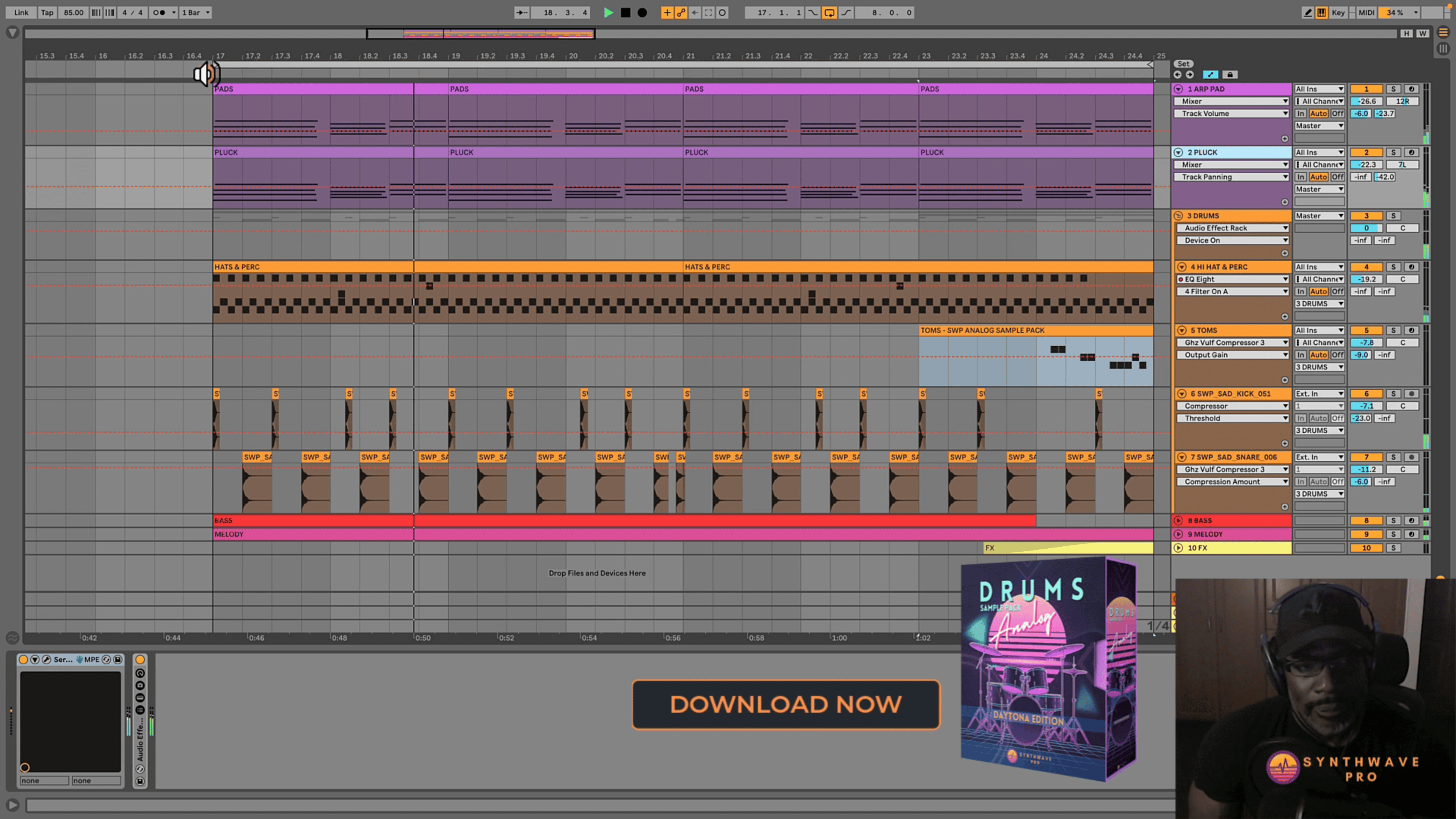Screen dimensions: 1456x819
Task: Stop playback with the square Stop button
Action: 626,13
